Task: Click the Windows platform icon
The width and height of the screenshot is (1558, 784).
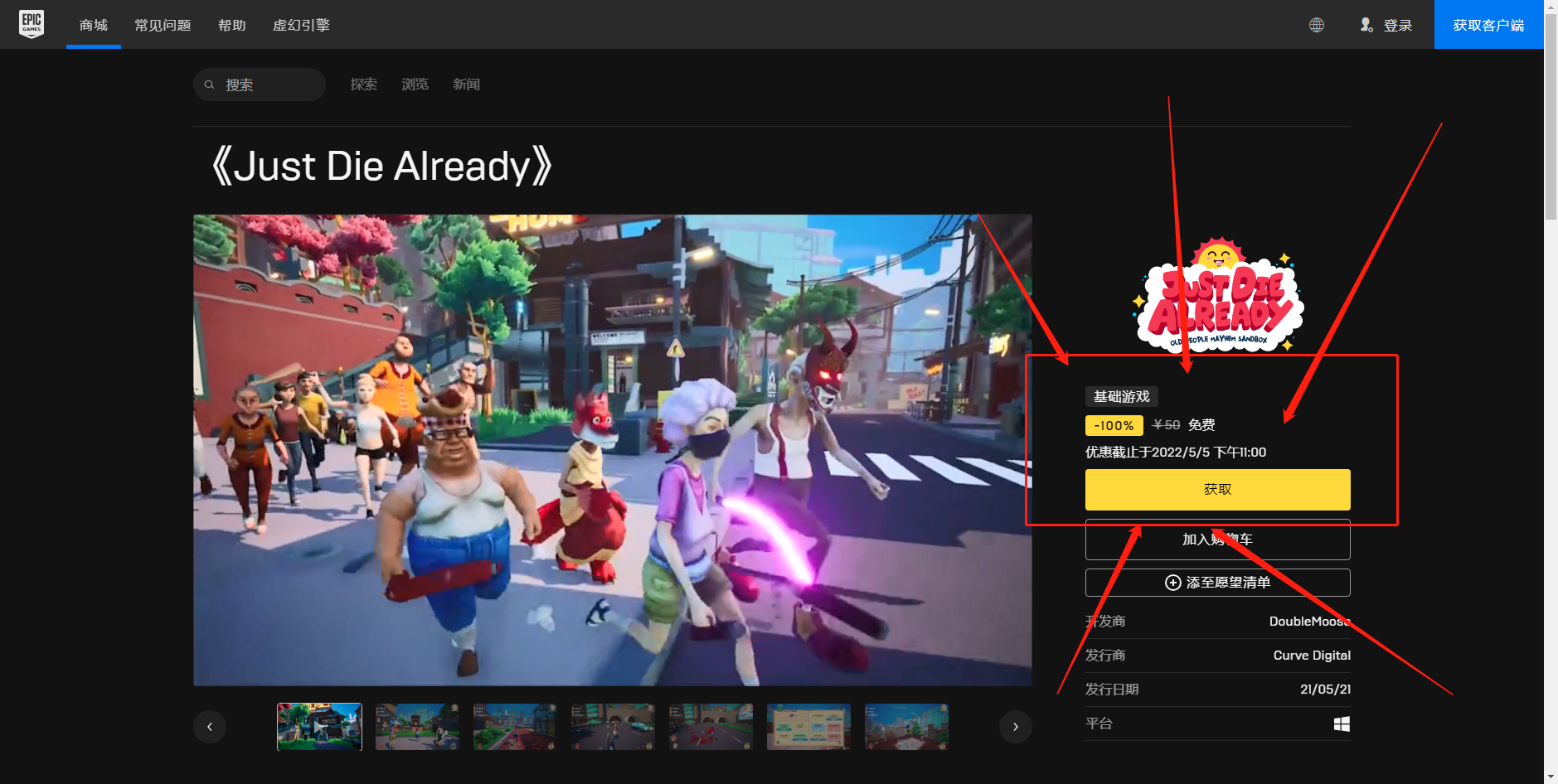Action: click(x=1341, y=724)
